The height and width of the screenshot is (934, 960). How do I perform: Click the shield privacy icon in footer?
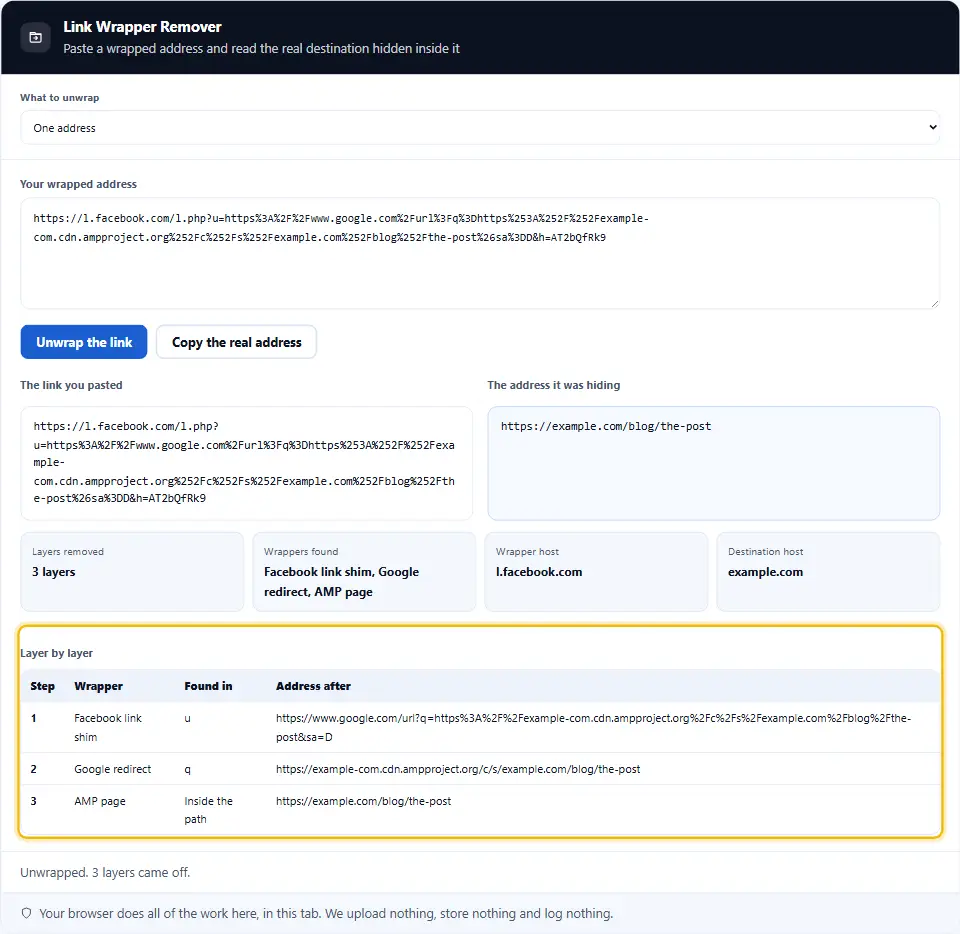coord(26,913)
